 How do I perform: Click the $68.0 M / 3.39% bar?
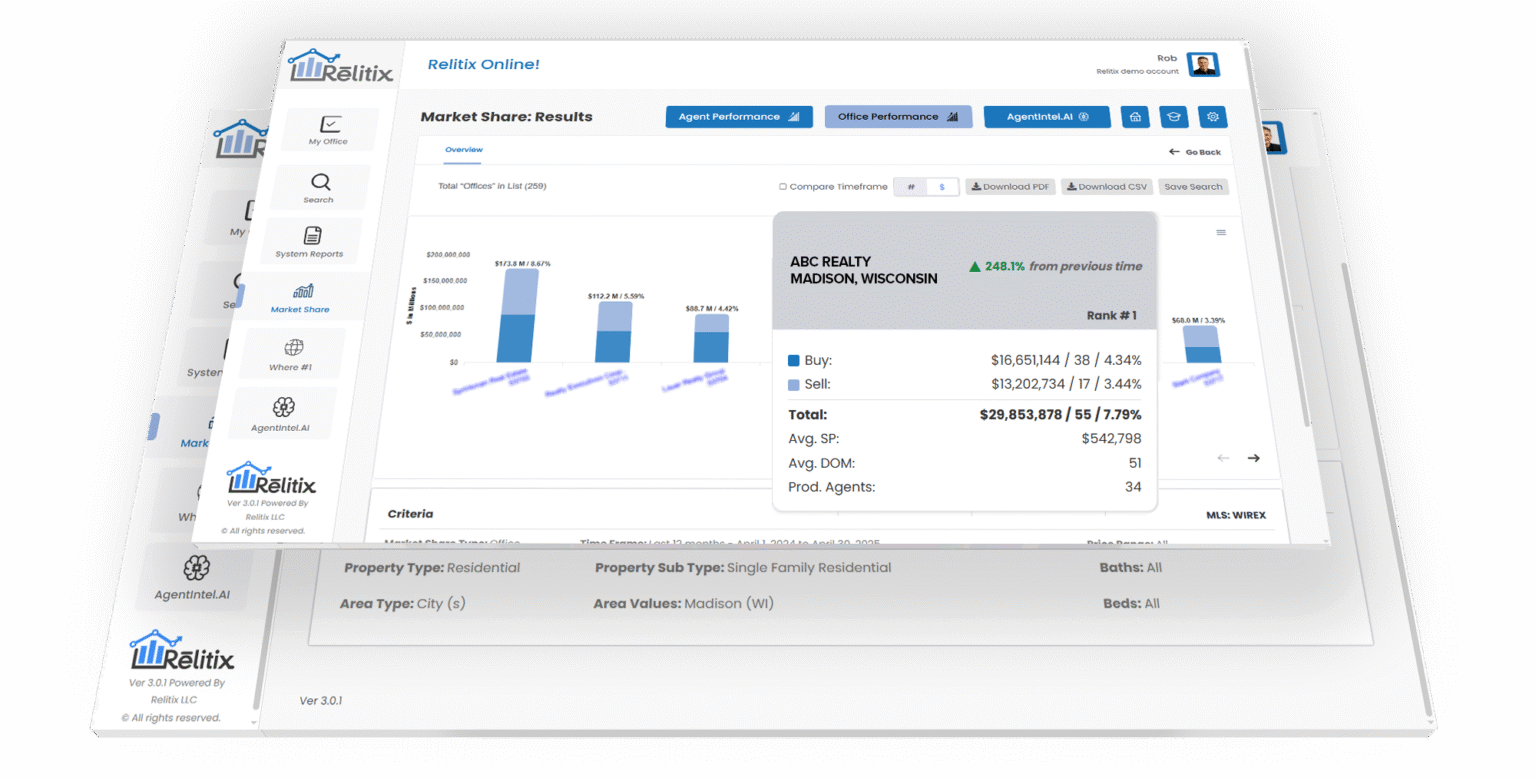[1201, 343]
